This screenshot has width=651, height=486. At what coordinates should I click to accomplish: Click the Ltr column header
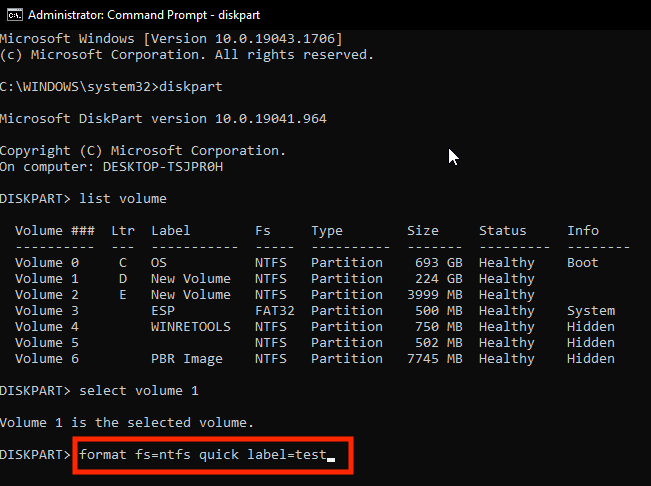123,231
